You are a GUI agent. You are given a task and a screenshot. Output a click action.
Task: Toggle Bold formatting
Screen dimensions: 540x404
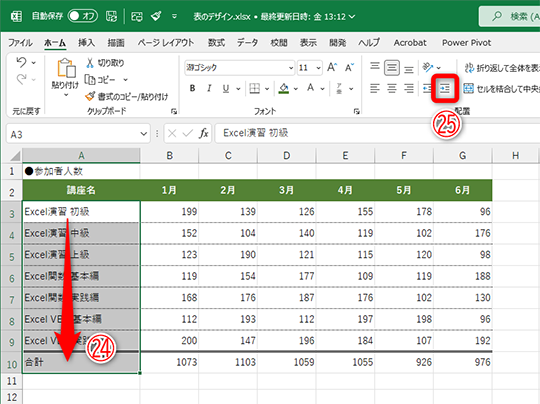pyautogui.click(x=193, y=89)
